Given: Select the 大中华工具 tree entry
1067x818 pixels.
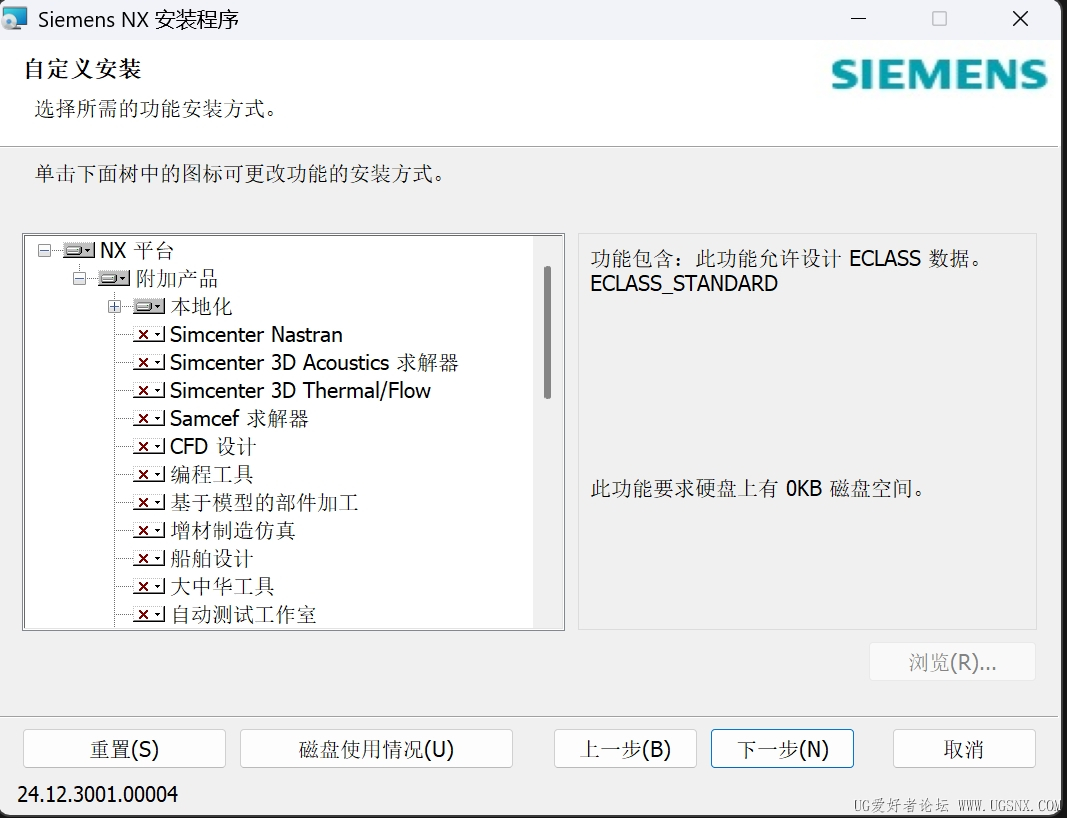Looking at the screenshot, I should [x=222, y=587].
